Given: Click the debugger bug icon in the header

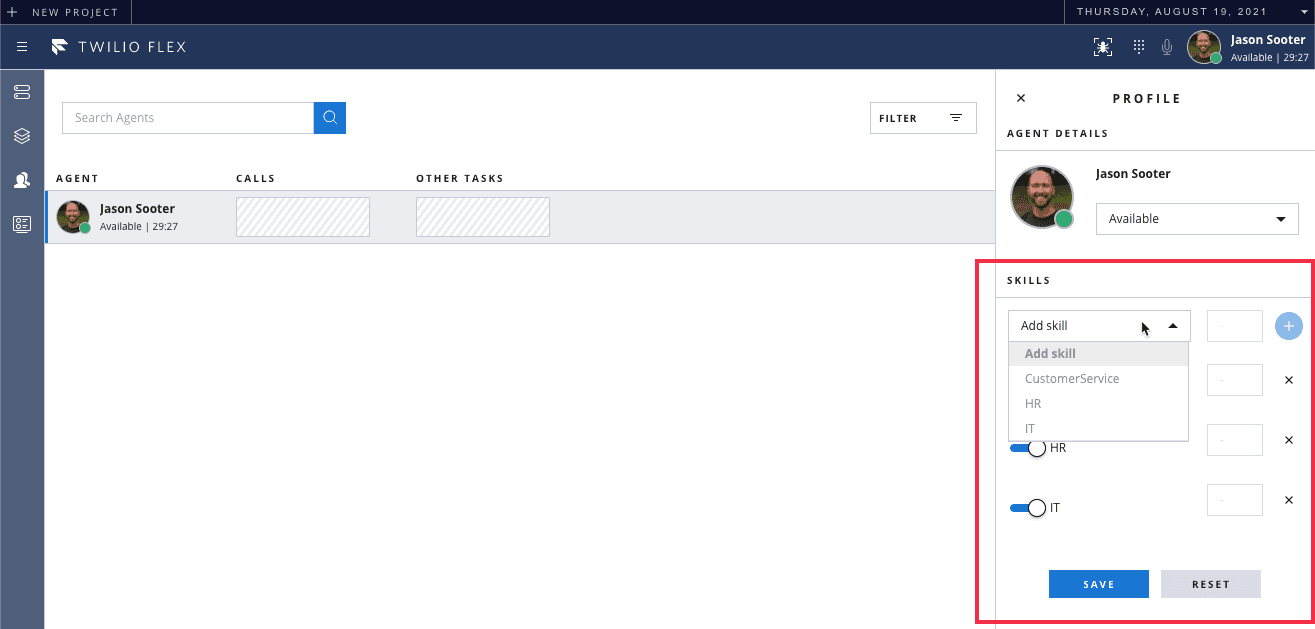Looking at the screenshot, I should (x=1103, y=46).
